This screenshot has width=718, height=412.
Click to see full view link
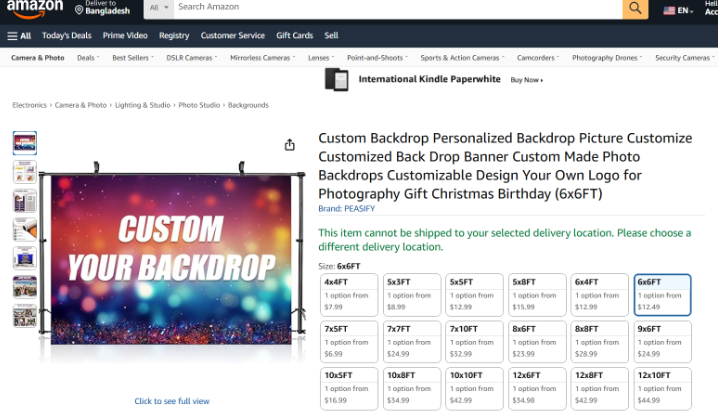(x=172, y=401)
